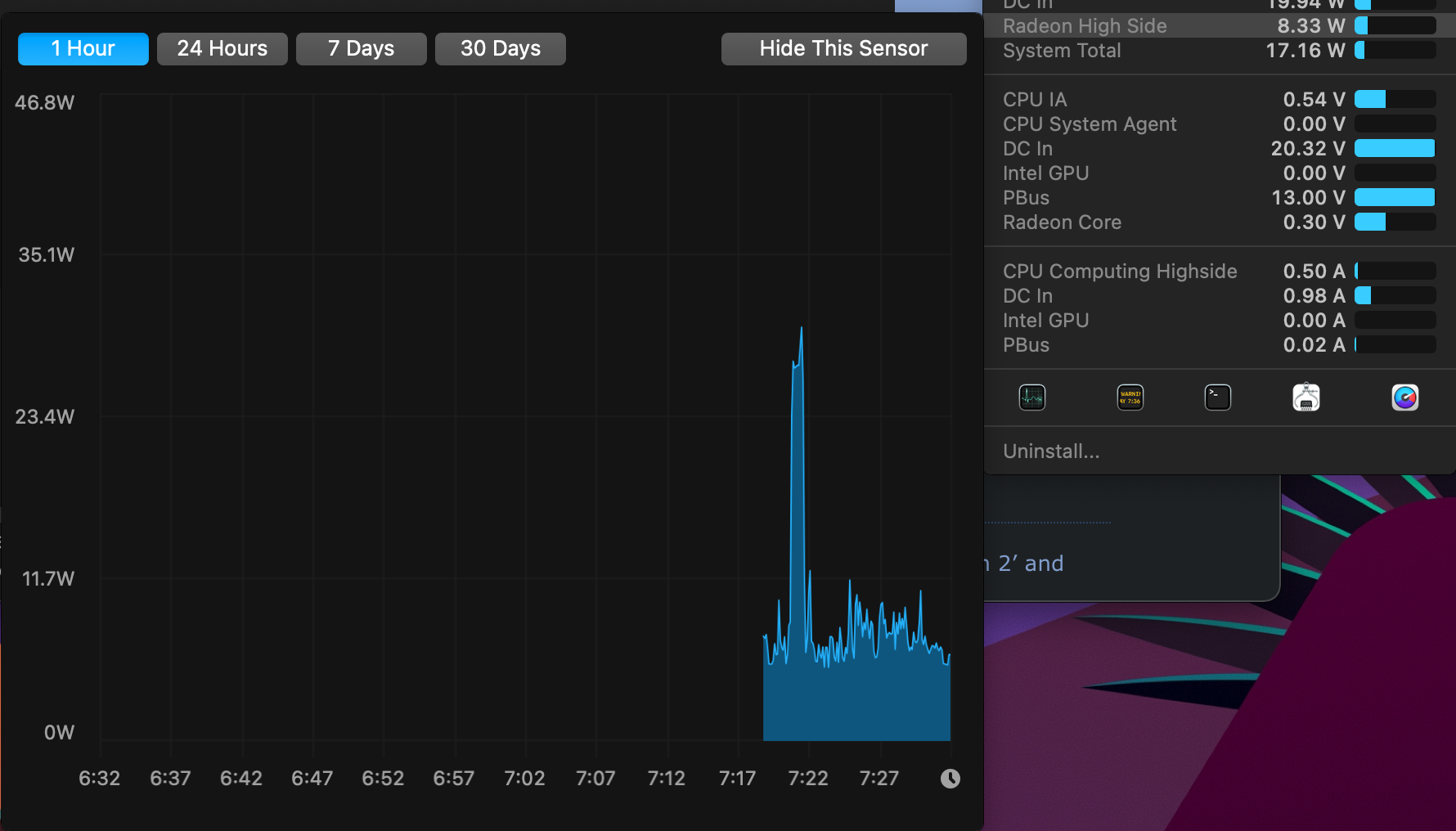Screen dimensions: 1456x831
Task: Select the activity graph menu bar icon
Action: coord(1031,398)
